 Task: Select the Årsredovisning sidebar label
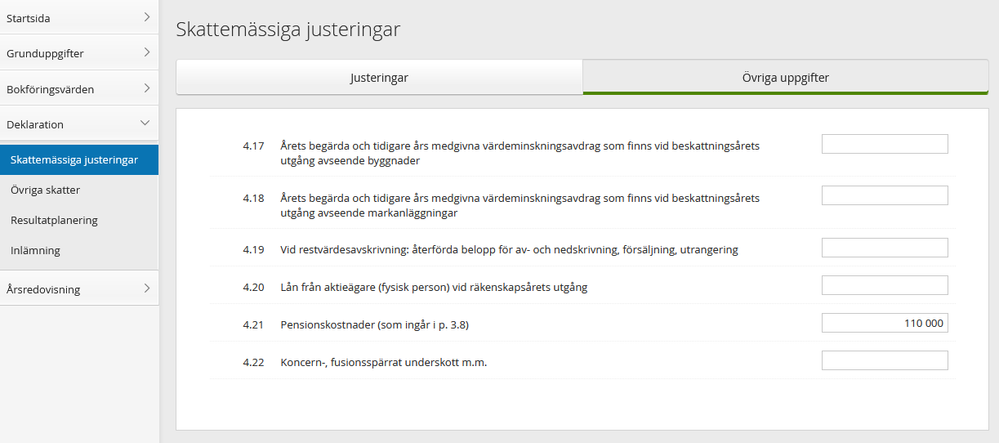[43, 290]
